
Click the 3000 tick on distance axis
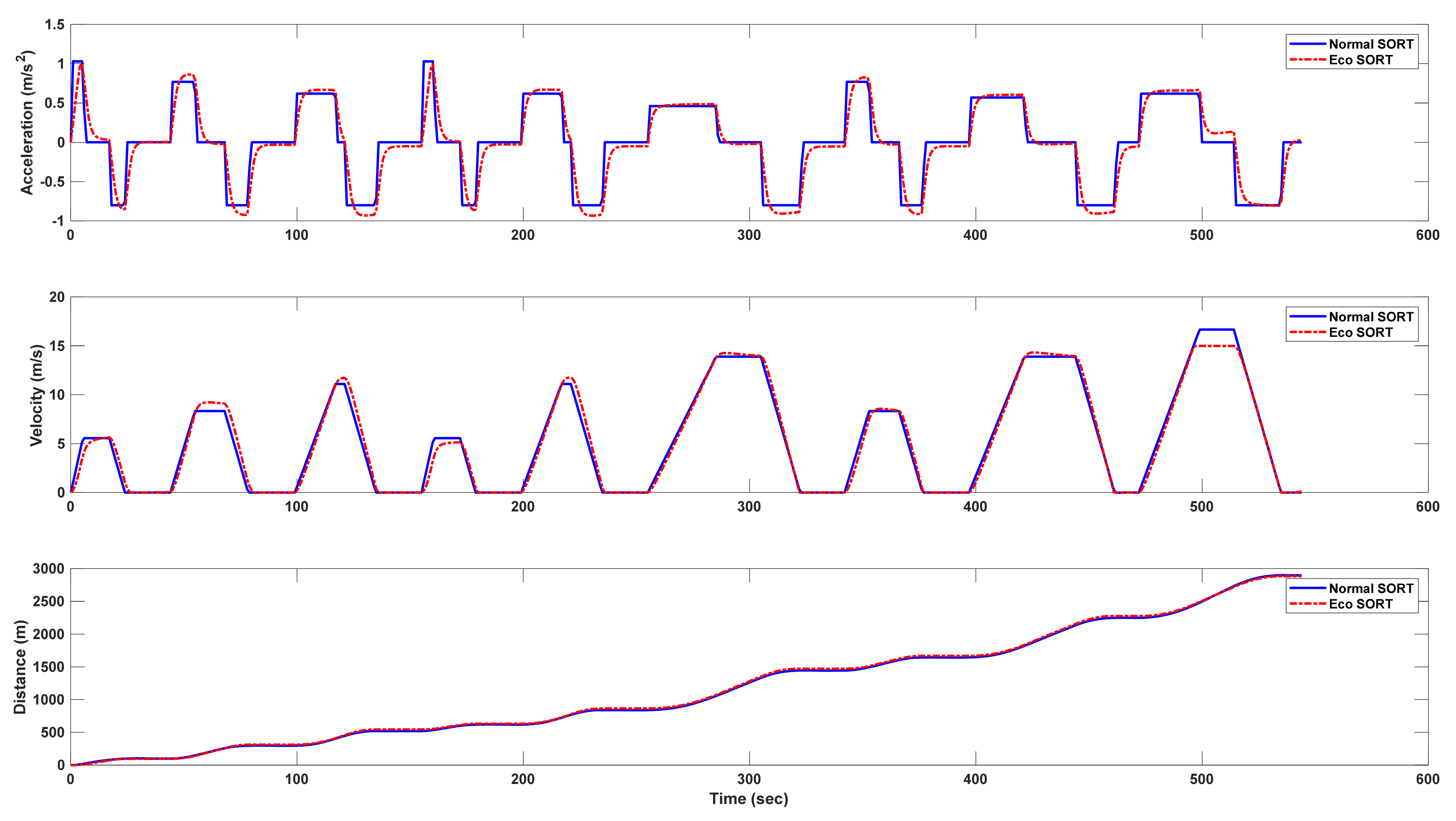point(49,569)
